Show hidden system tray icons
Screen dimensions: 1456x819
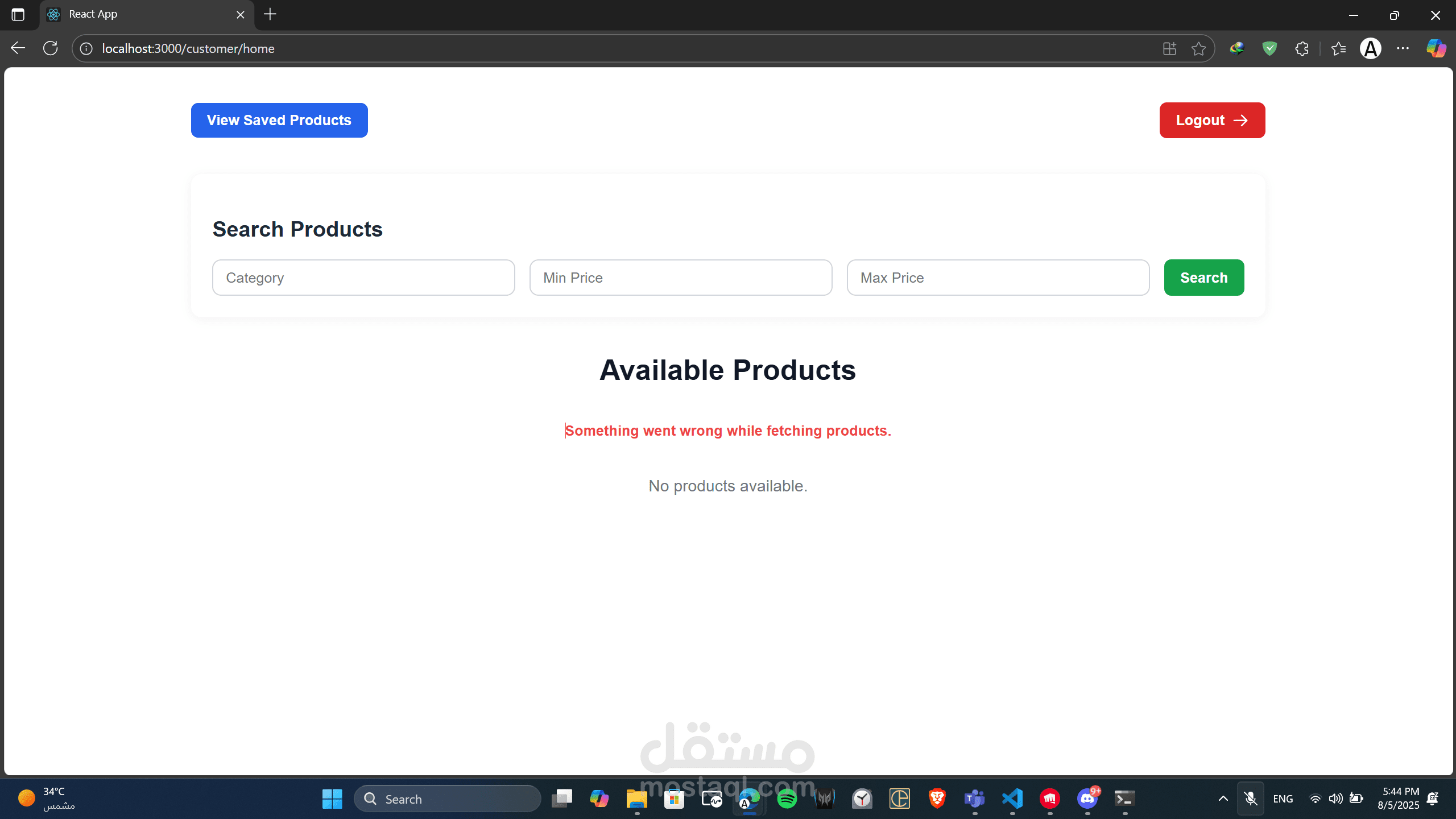click(1223, 799)
